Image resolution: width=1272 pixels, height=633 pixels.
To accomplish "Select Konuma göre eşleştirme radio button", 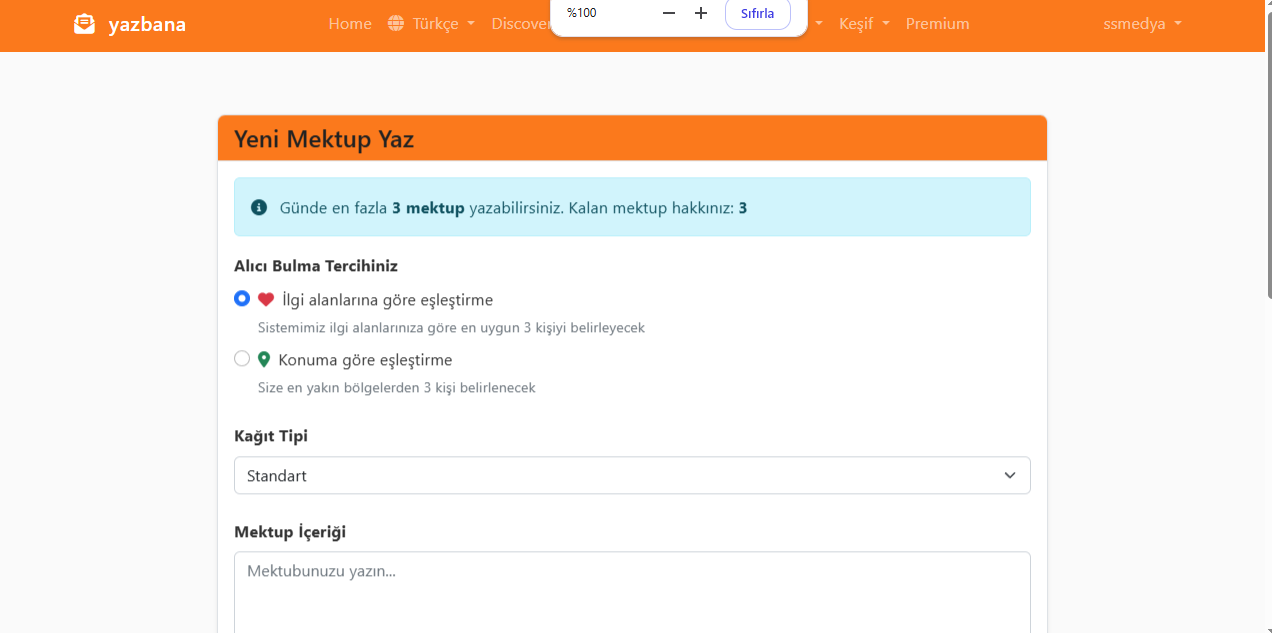I will (x=242, y=358).
